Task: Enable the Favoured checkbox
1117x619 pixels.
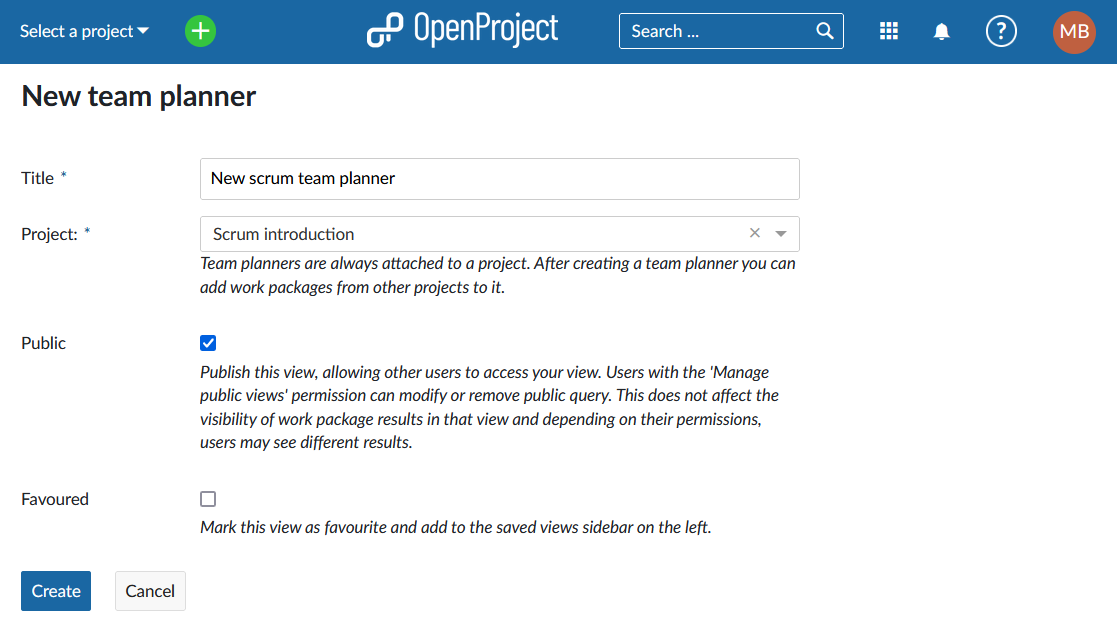Action: point(208,499)
